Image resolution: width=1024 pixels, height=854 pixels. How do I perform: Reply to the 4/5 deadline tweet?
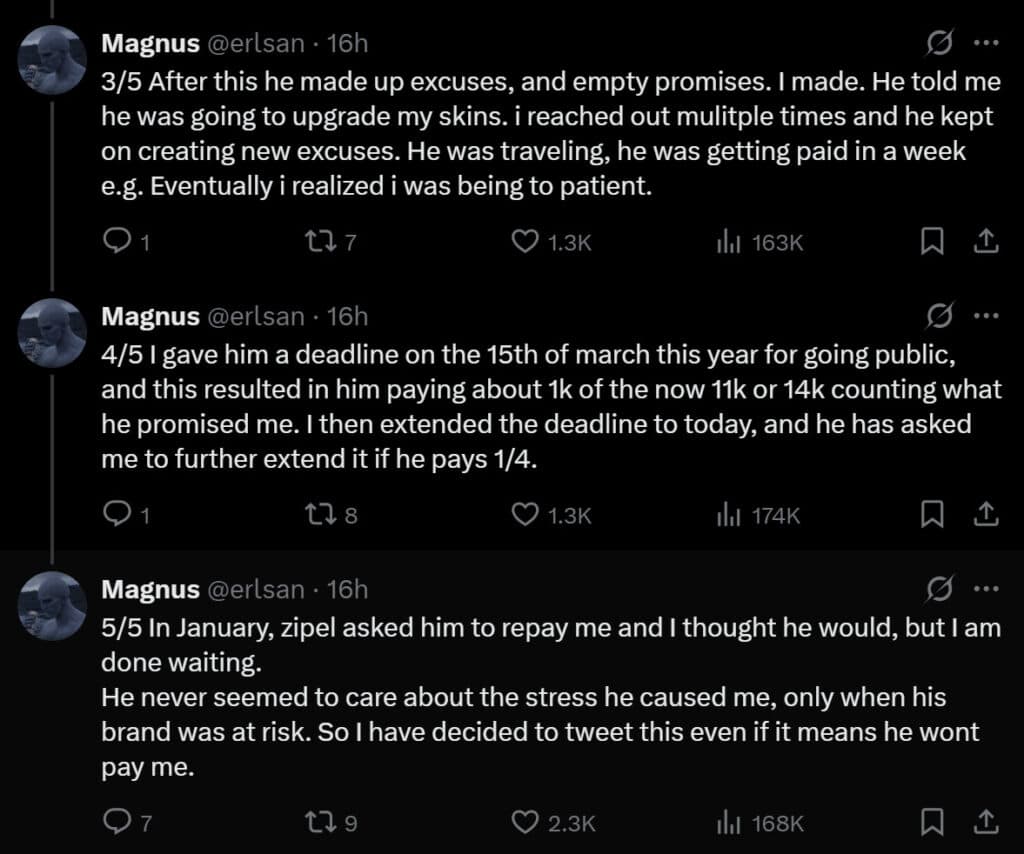(118, 515)
